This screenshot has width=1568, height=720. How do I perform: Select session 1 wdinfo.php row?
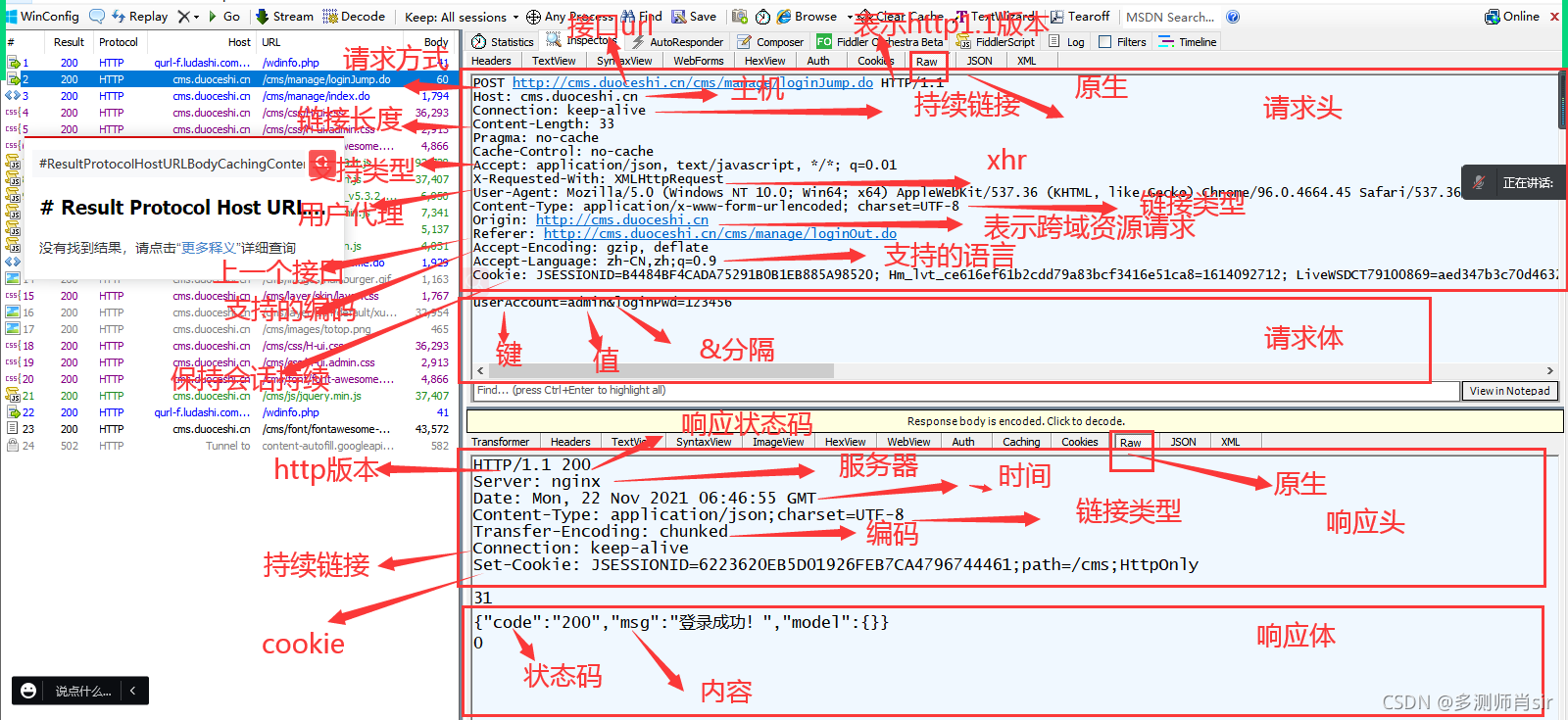pos(229,63)
